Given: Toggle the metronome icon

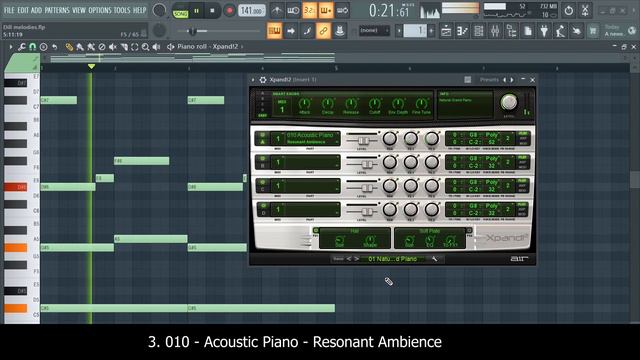Looking at the screenshot, I should point(277,11).
